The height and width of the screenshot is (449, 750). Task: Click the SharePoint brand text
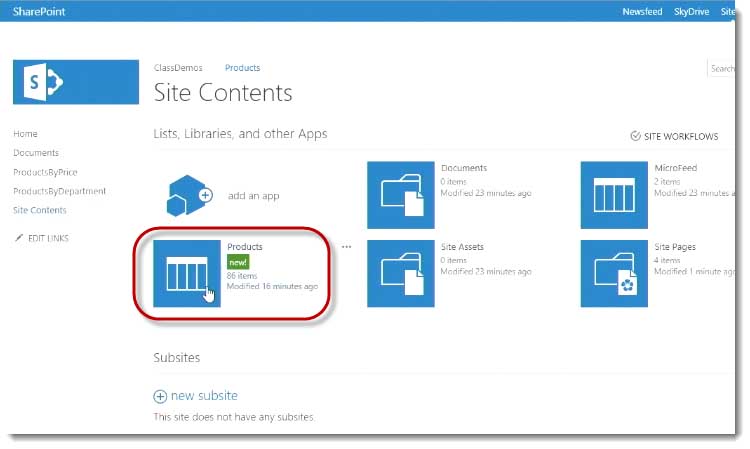coord(39,11)
